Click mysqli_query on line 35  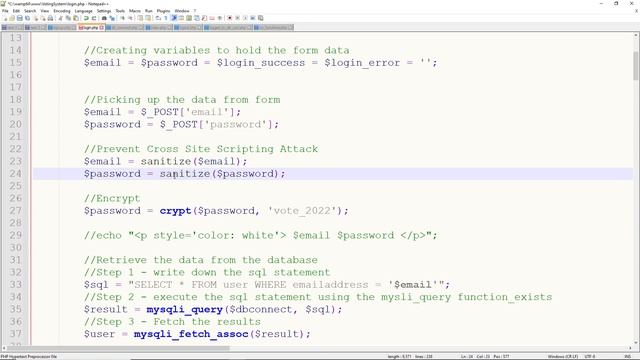185,309
